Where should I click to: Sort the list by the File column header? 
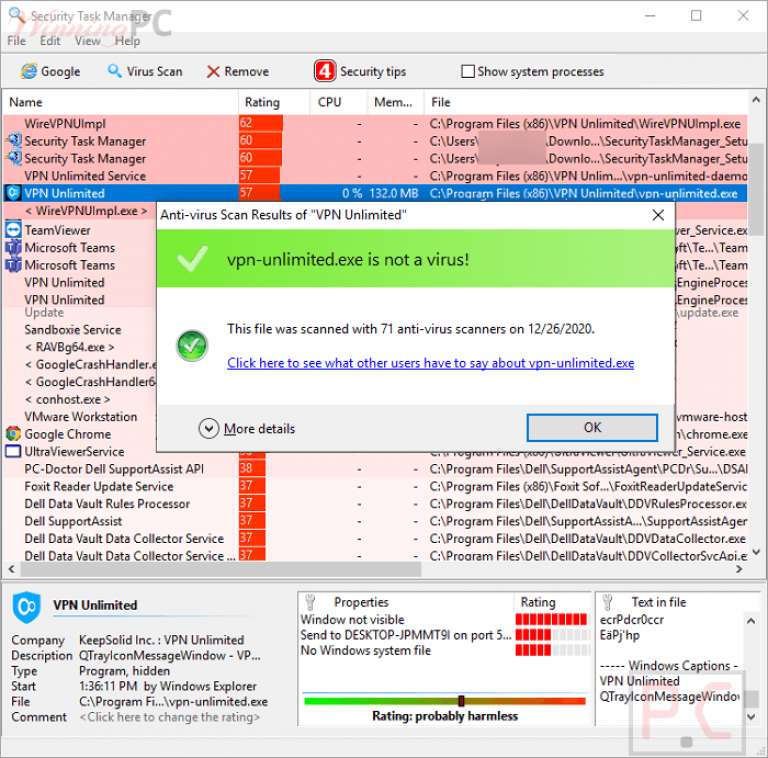[586, 102]
